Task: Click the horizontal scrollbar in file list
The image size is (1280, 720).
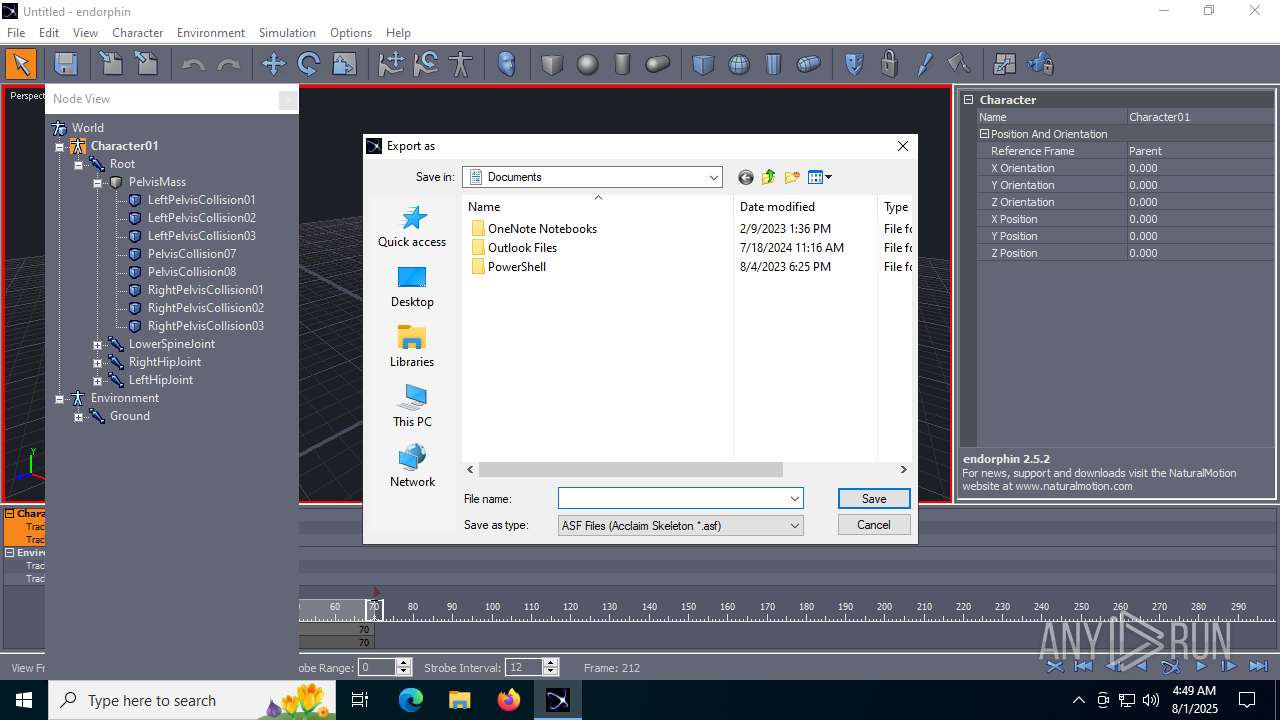Action: 630,469
